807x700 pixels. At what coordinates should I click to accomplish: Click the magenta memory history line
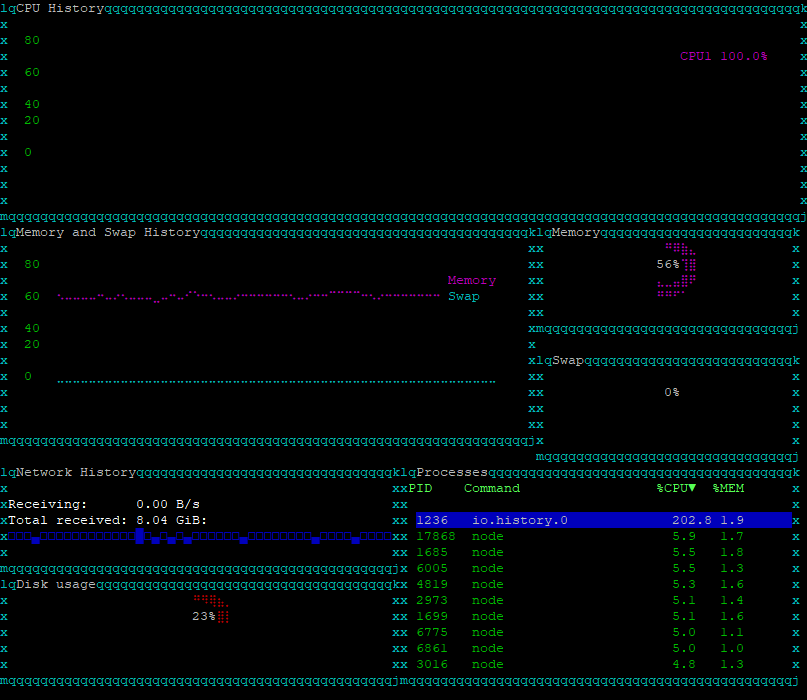click(x=249, y=296)
